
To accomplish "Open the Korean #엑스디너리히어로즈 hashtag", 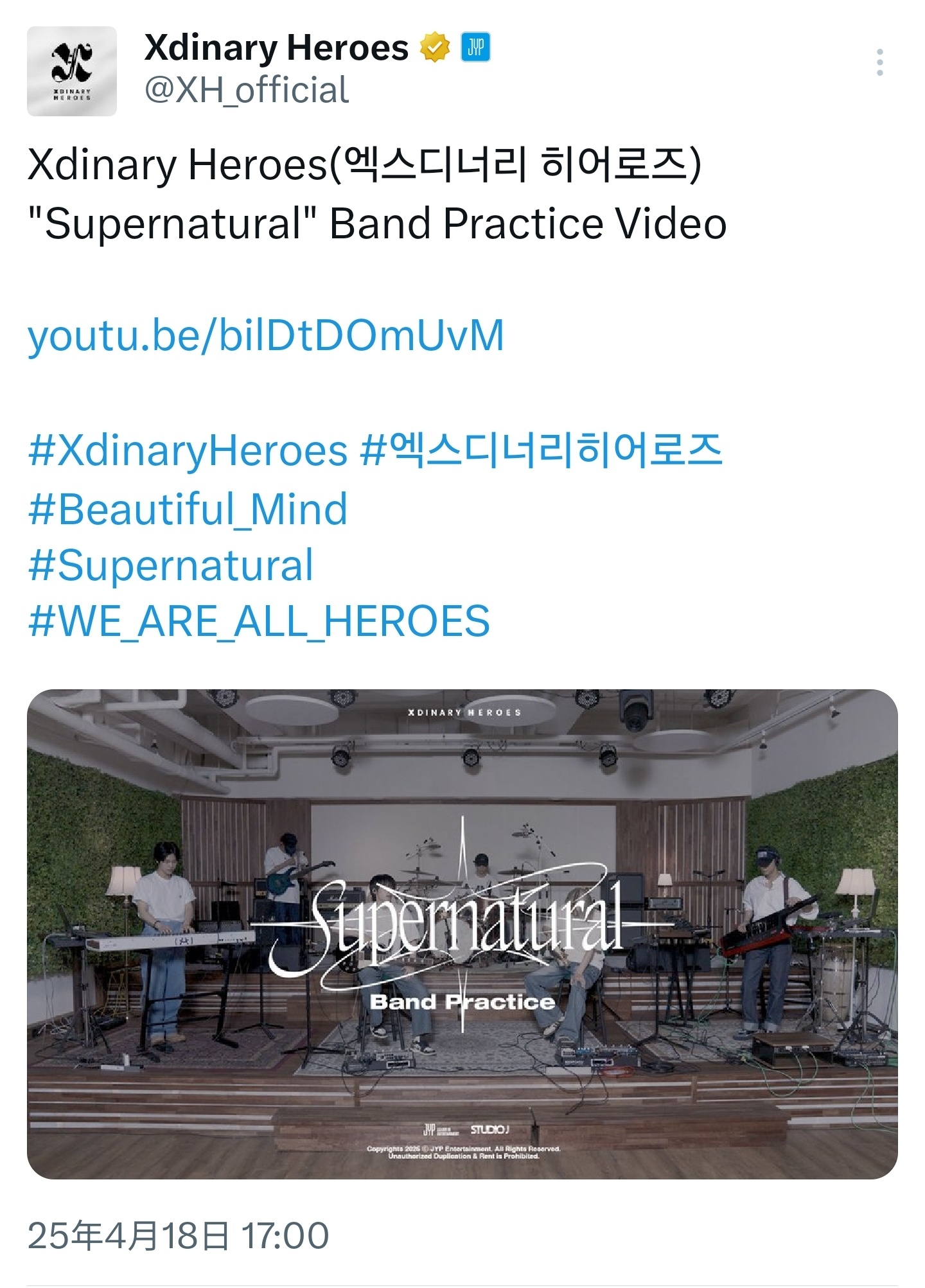I will tap(542, 450).
